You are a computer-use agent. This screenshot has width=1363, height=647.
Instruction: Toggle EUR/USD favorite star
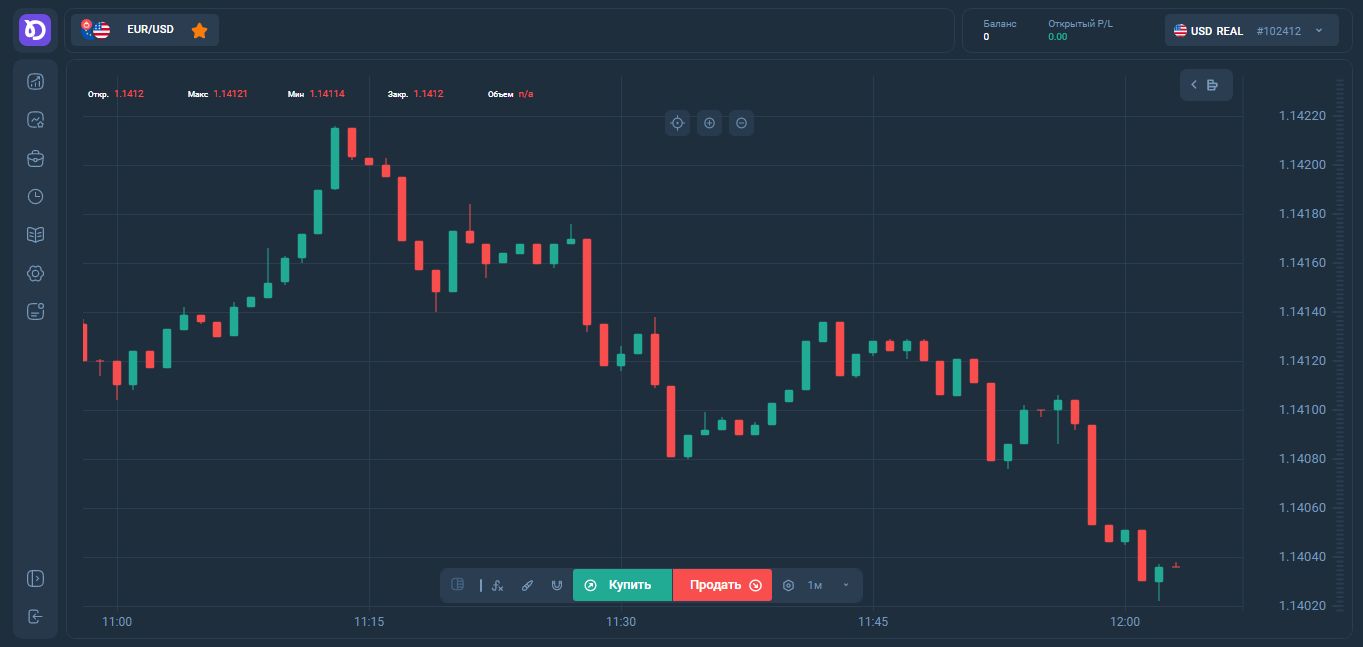[200, 30]
